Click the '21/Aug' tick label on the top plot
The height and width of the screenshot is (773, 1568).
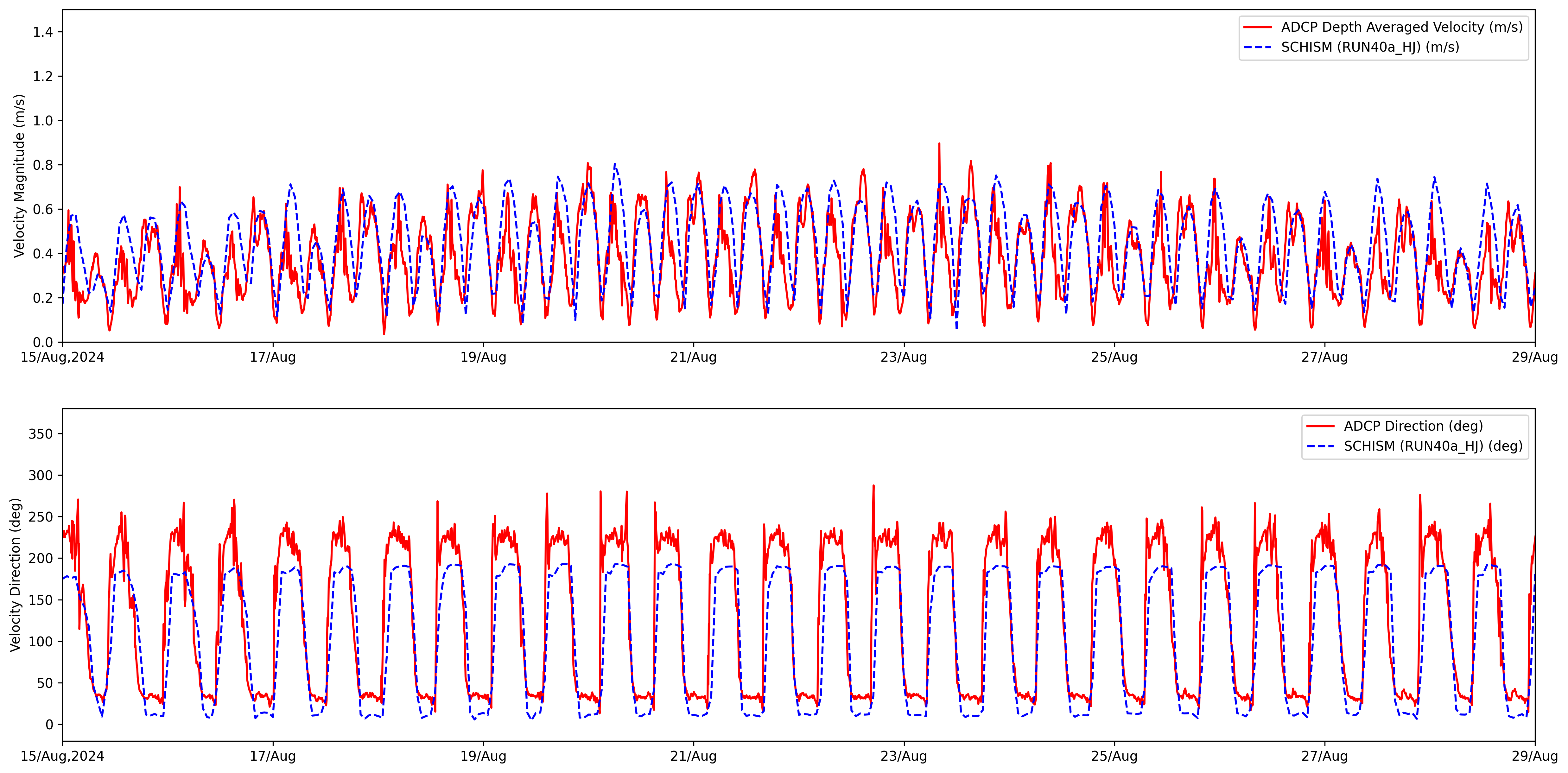coord(693,358)
